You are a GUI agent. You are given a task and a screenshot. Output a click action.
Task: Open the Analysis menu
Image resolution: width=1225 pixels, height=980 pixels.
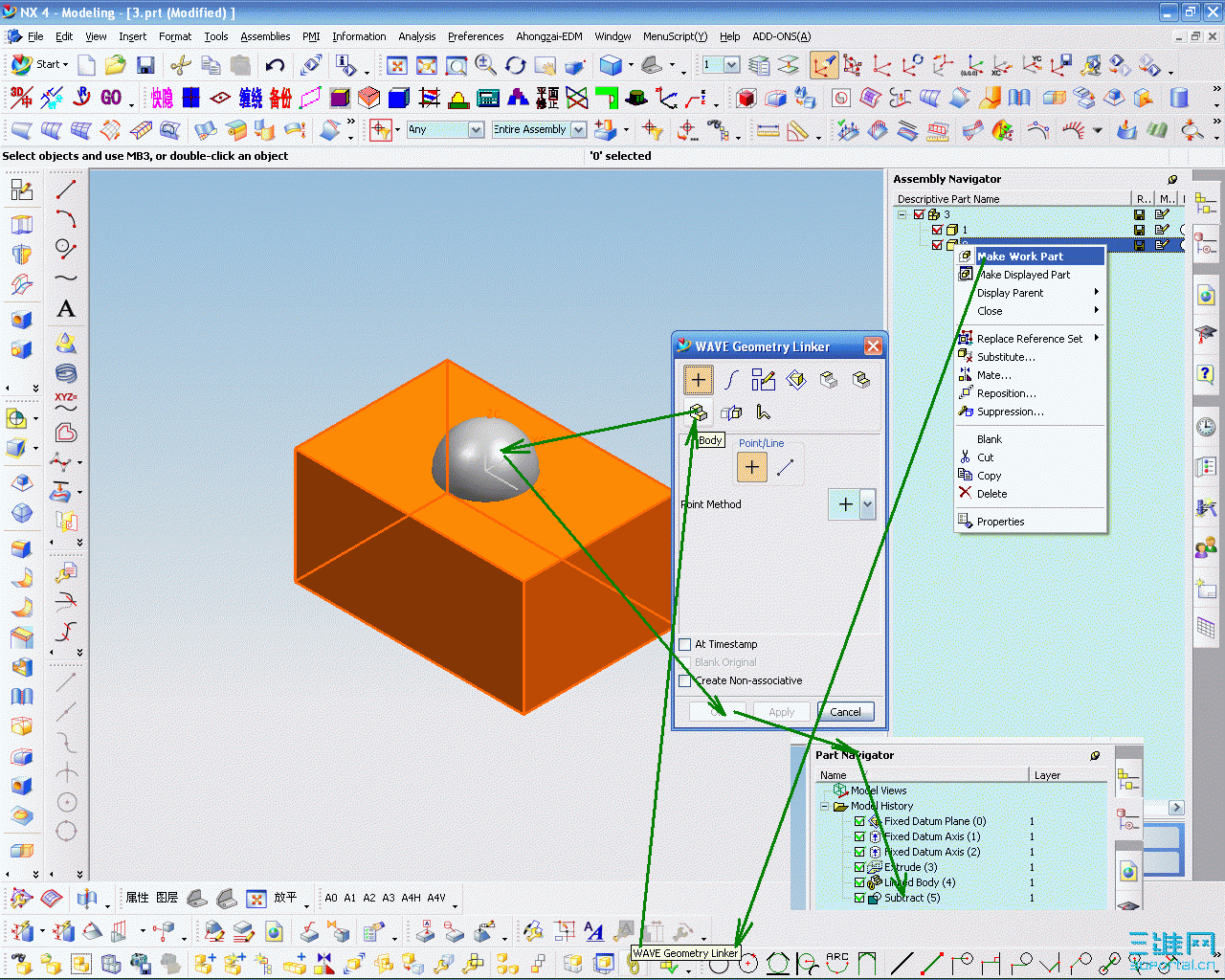[x=417, y=36]
